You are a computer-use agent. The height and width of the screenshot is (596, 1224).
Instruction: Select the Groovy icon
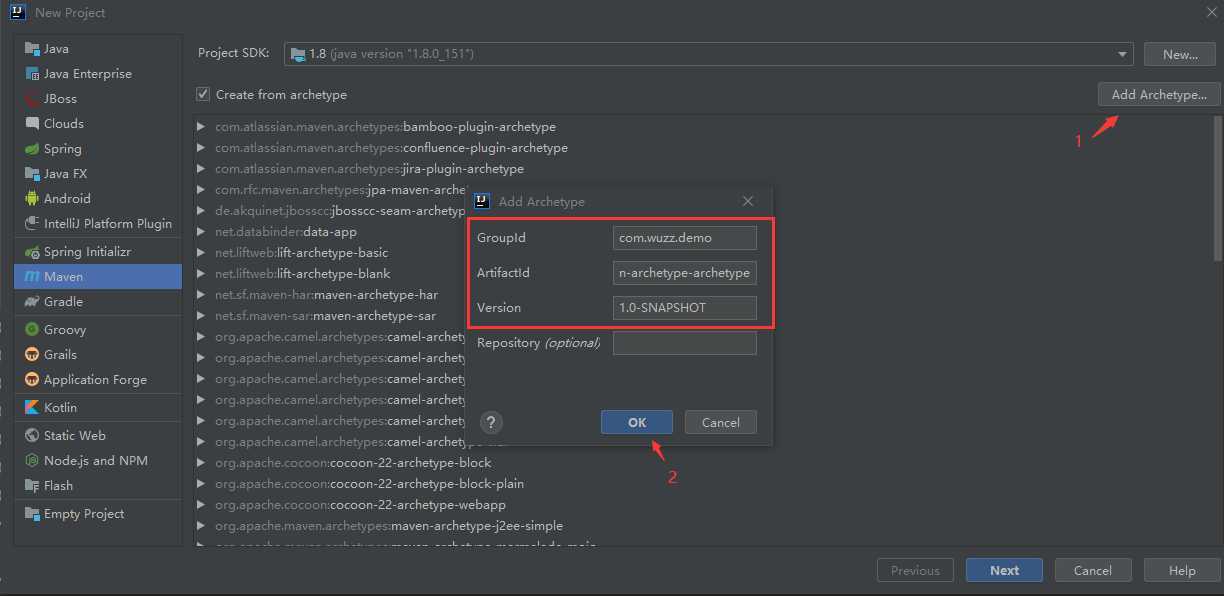(32, 330)
